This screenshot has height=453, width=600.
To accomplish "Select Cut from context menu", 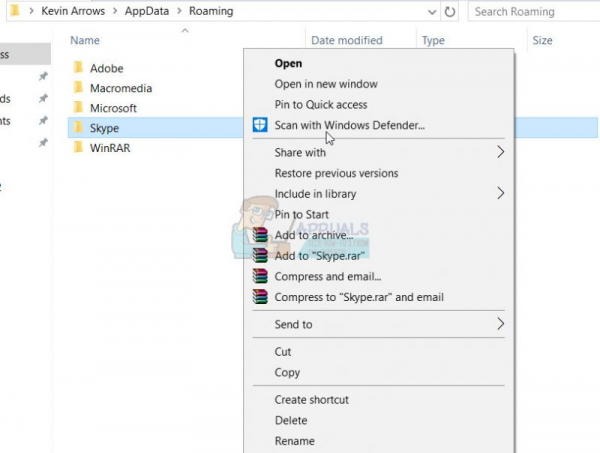I will [x=283, y=352].
